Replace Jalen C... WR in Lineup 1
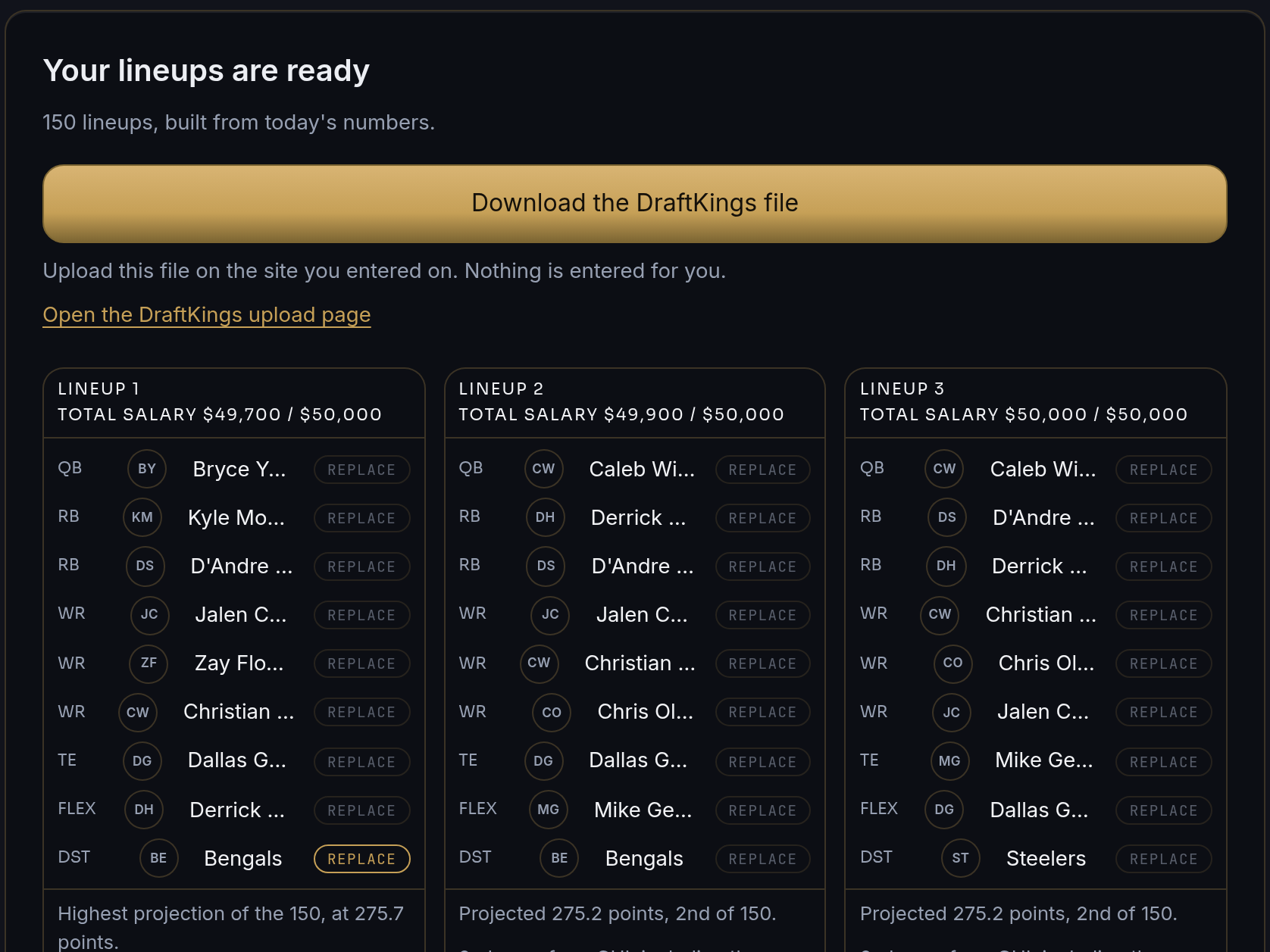This screenshot has width=1270, height=952. (361, 615)
